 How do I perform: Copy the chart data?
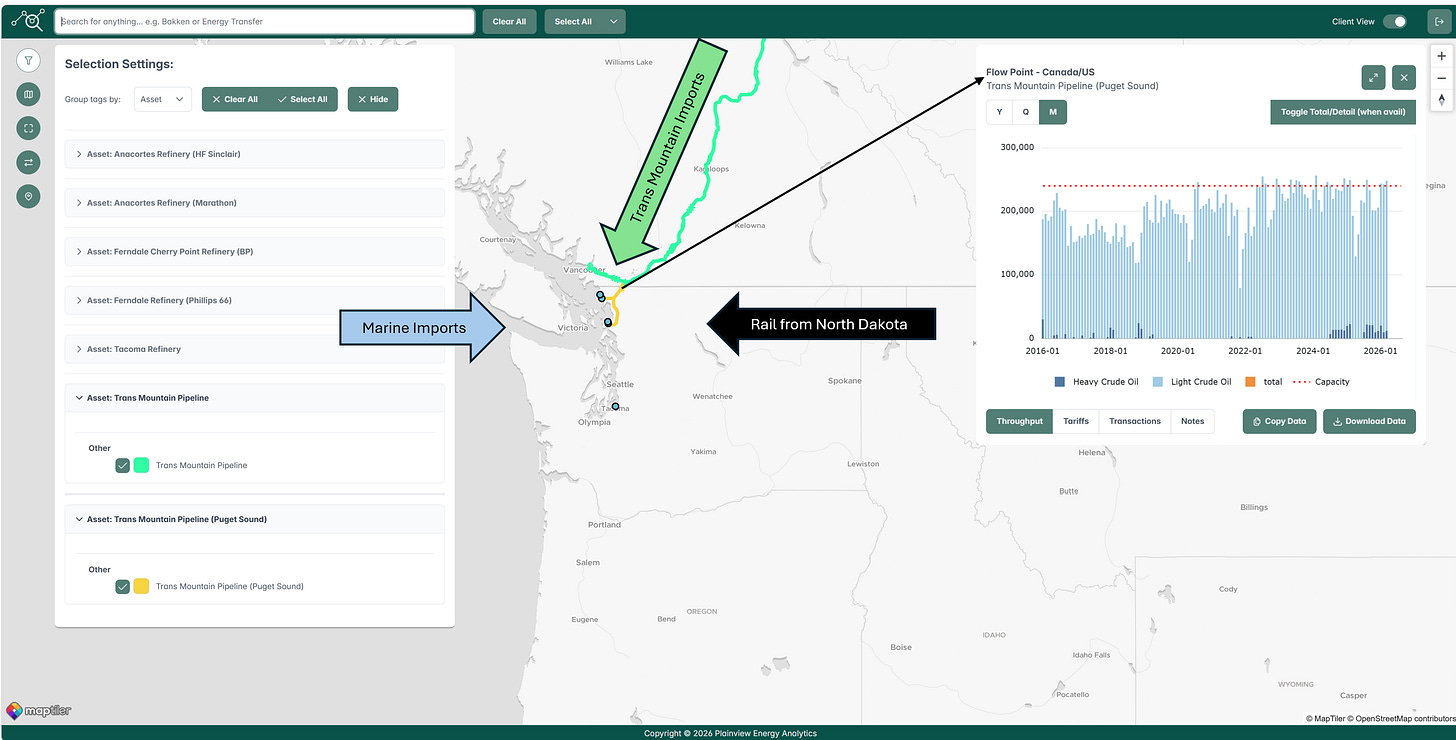pos(1280,421)
